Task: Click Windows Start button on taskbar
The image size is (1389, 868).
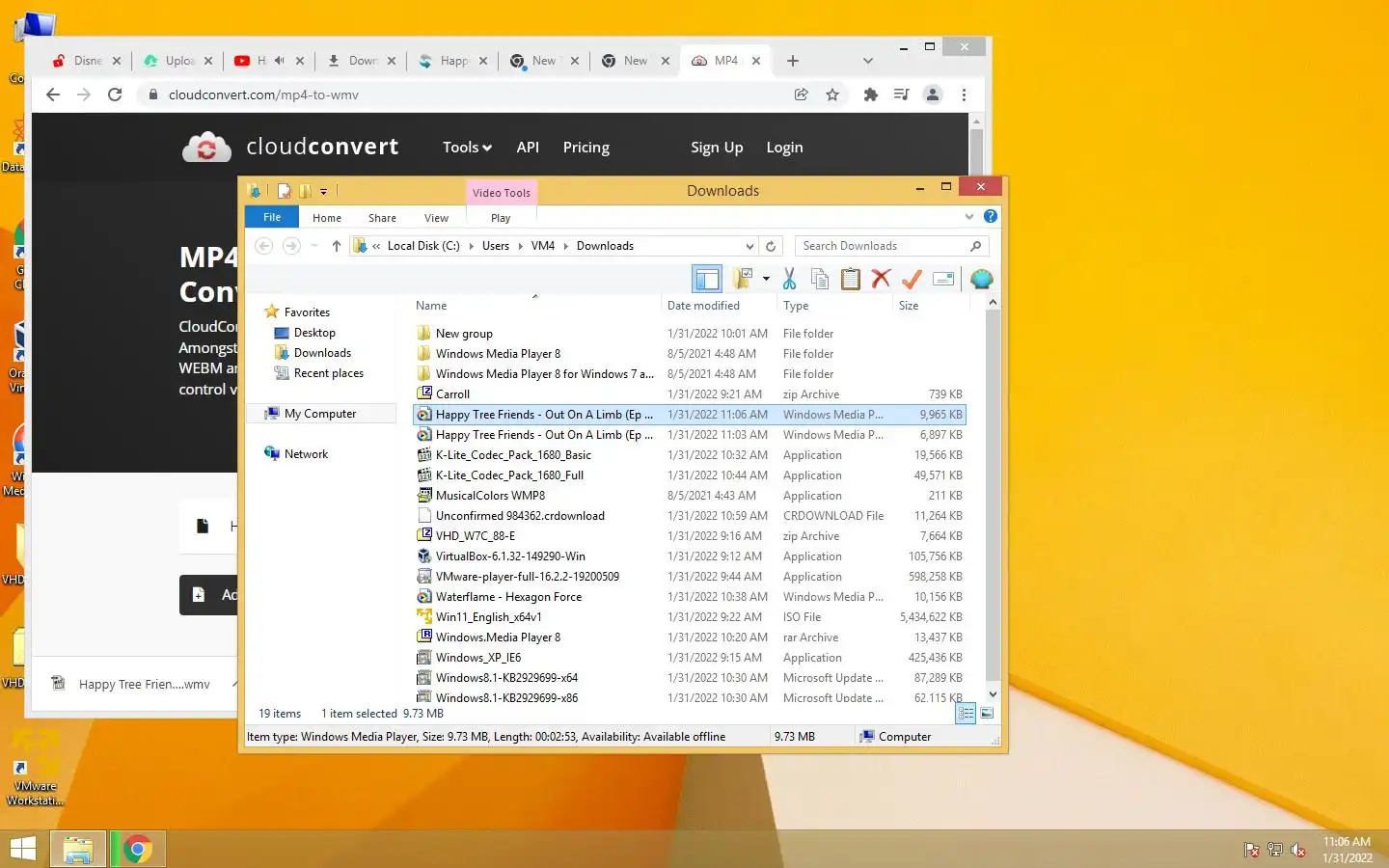Action: (x=22, y=849)
